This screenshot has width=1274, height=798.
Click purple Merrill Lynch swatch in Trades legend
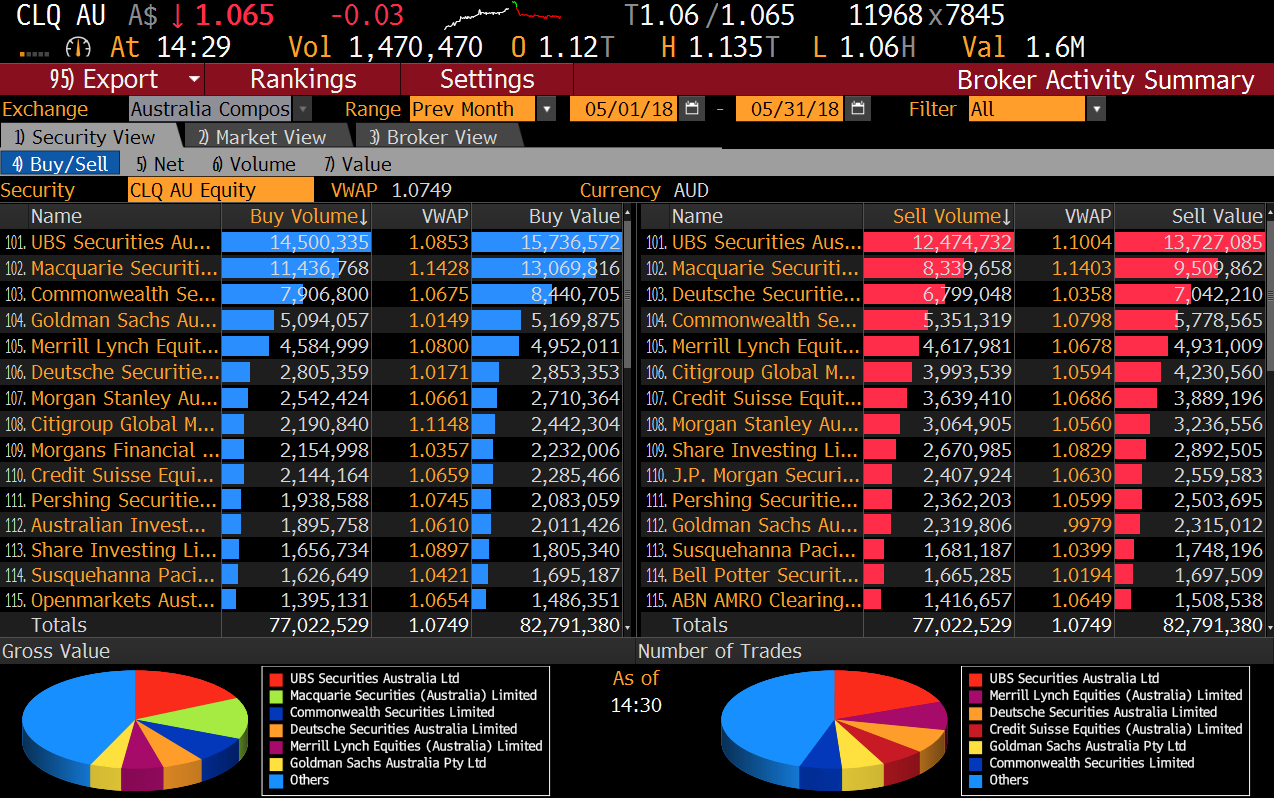coord(975,695)
